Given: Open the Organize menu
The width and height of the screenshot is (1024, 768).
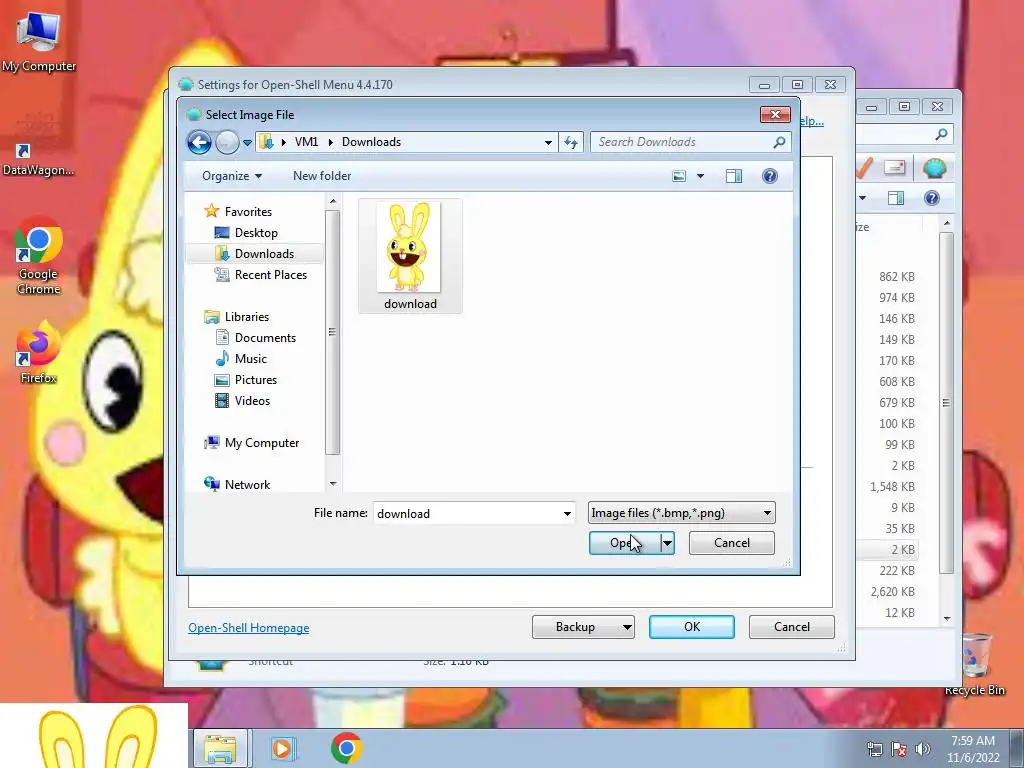Looking at the screenshot, I should pos(232,176).
